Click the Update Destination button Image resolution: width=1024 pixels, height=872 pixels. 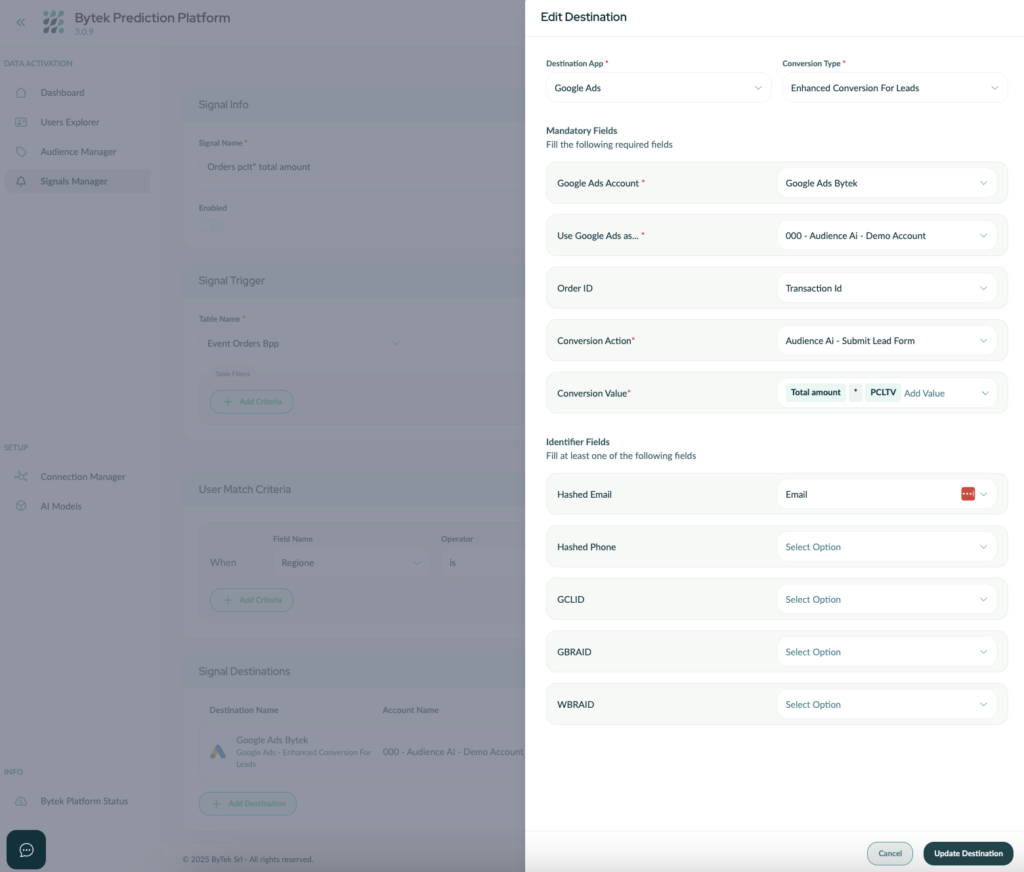[x=967, y=853]
